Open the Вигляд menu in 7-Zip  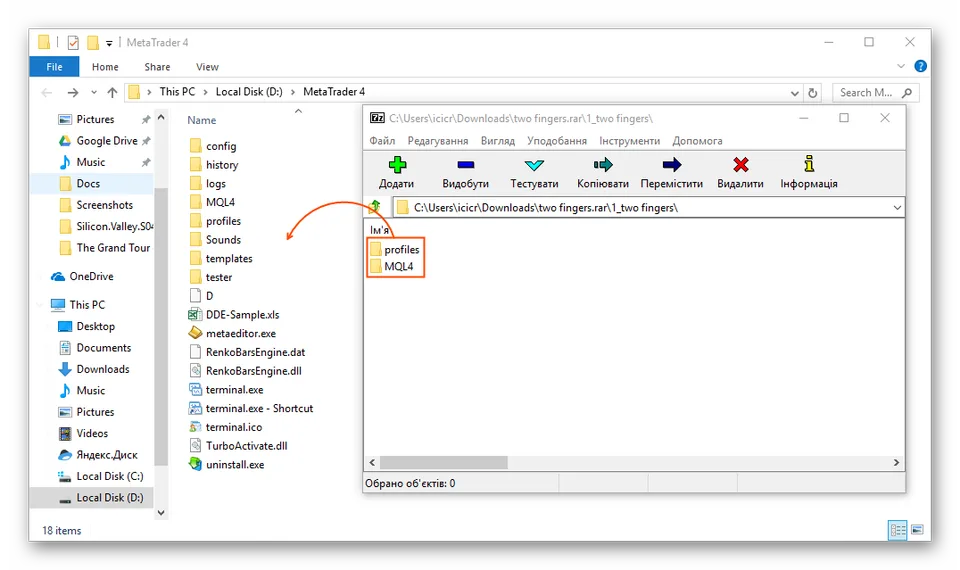pos(498,141)
